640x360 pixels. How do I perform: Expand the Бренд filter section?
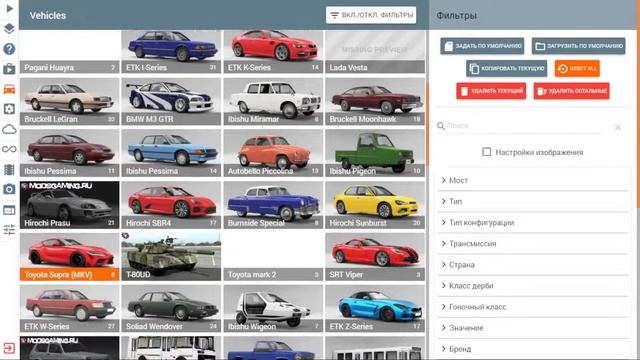[533, 349]
